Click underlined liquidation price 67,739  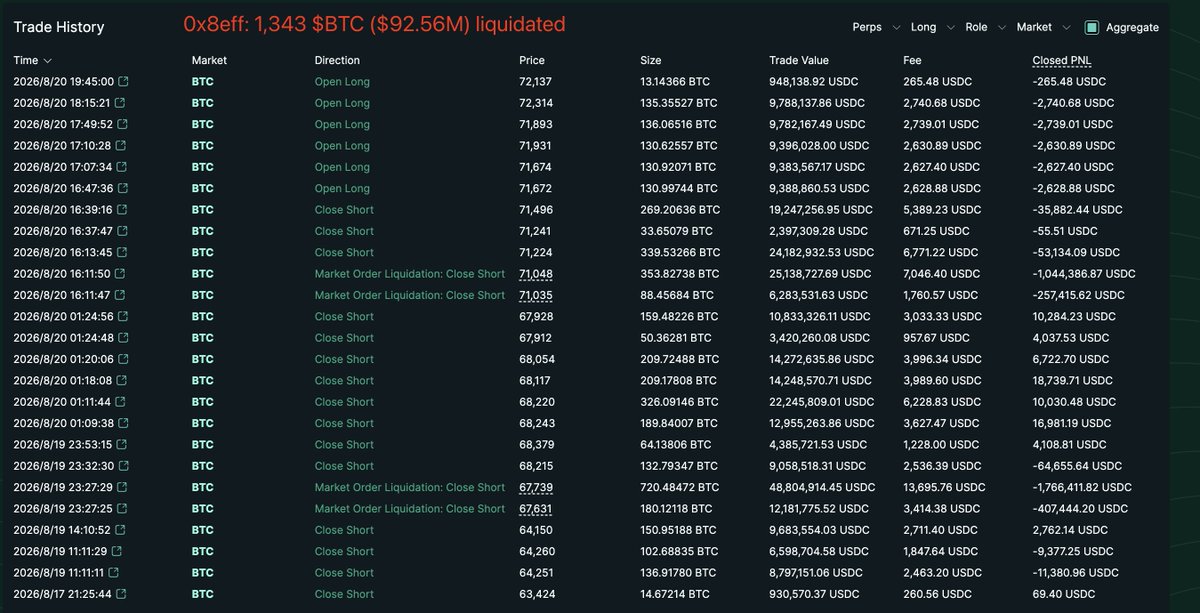[x=536, y=487]
